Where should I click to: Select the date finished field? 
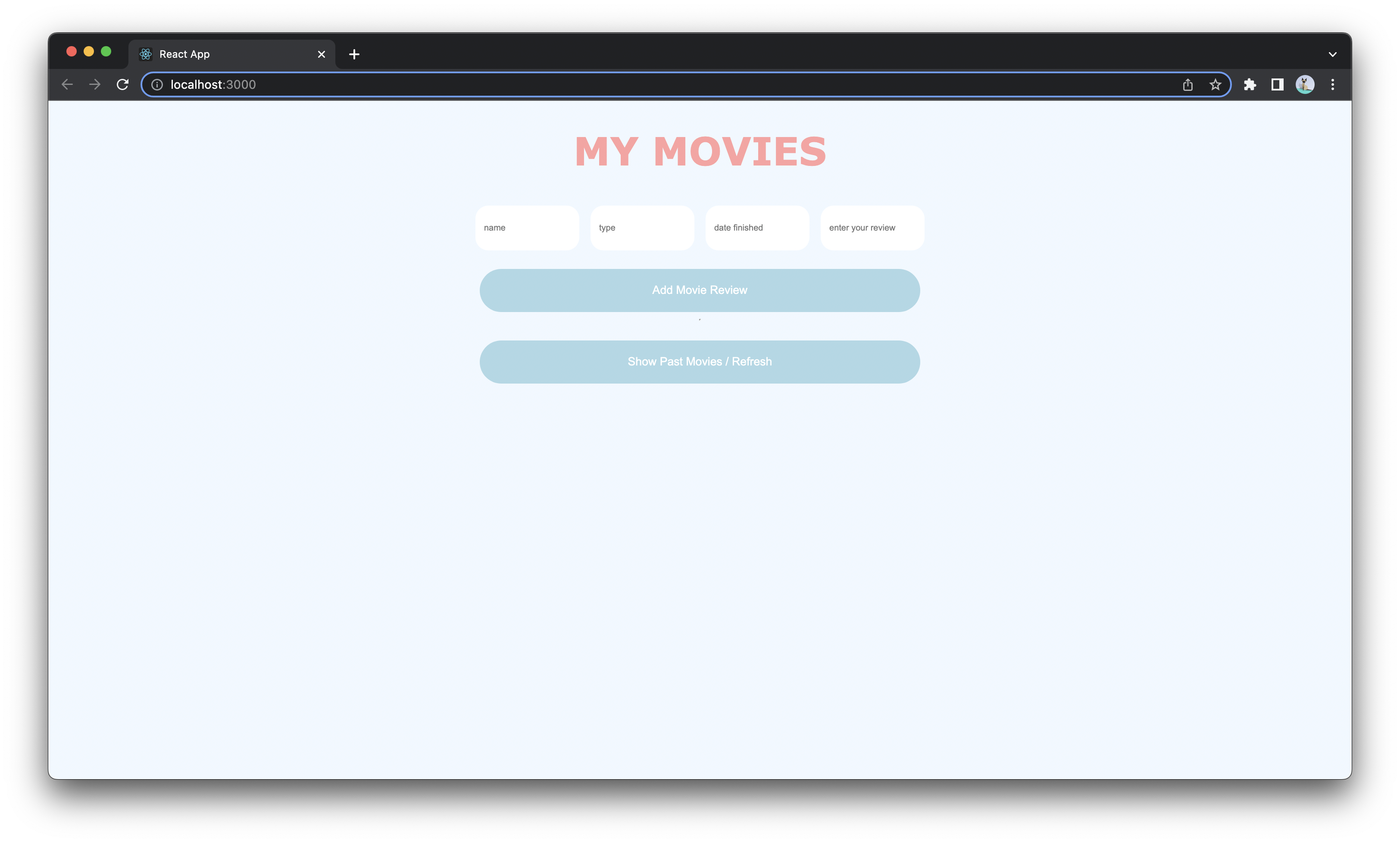tap(757, 227)
